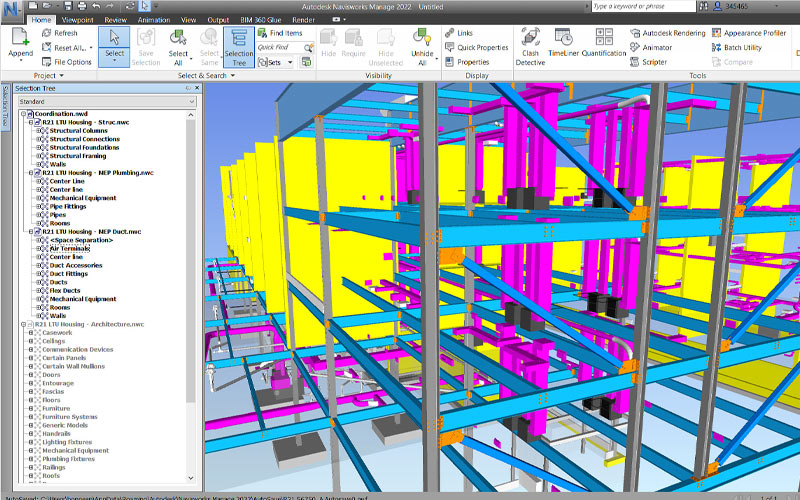Select Pipe Fittings in the tree

[68, 207]
